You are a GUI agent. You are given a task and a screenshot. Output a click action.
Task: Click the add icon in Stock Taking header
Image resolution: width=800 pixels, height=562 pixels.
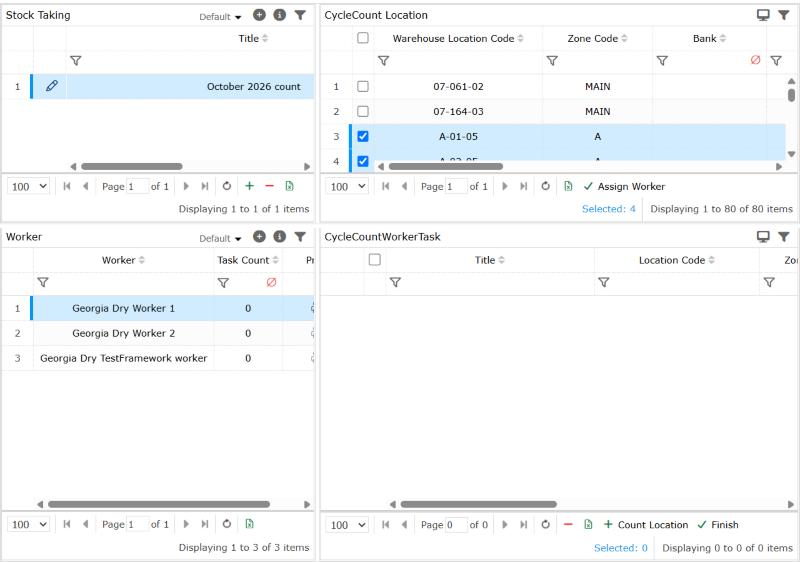point(259,15)
